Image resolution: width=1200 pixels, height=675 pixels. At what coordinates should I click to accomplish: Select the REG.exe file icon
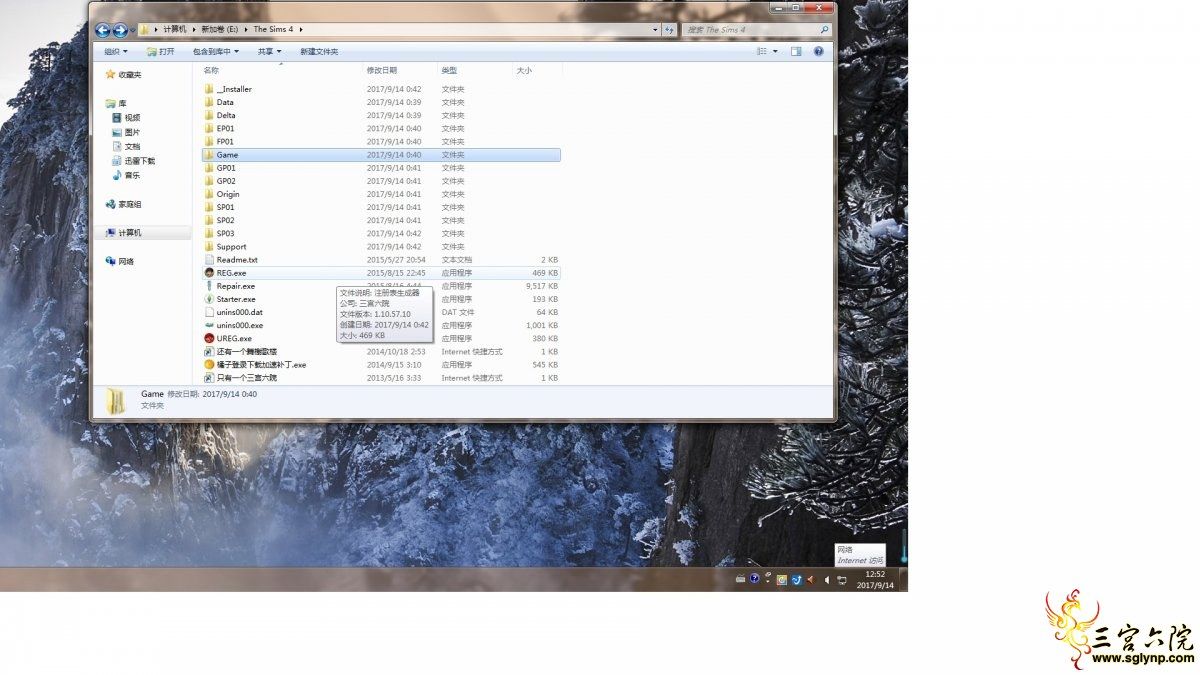click(209, 272)
